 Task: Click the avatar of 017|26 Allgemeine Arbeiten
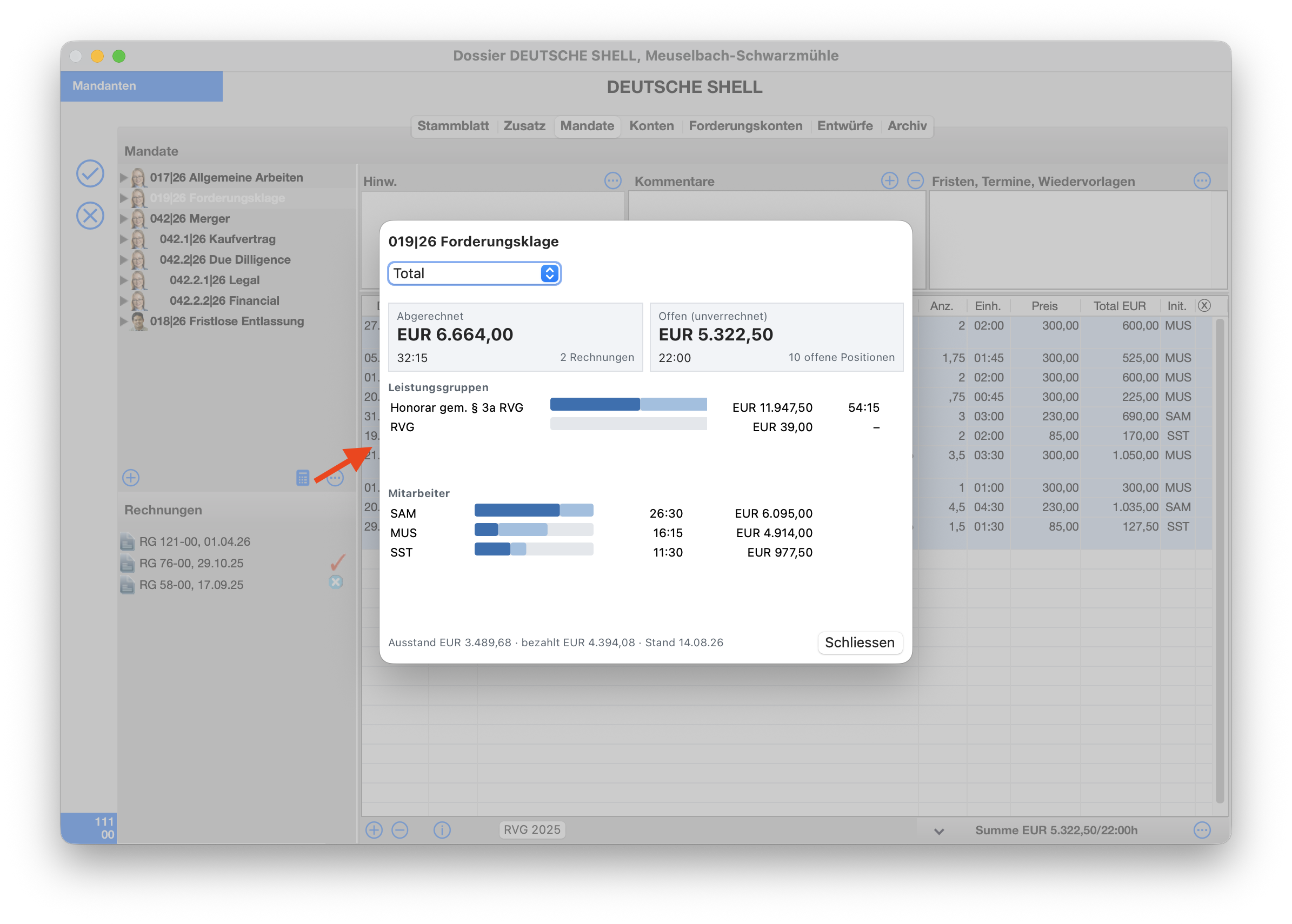pyautogui.click(x=138, y=178)
